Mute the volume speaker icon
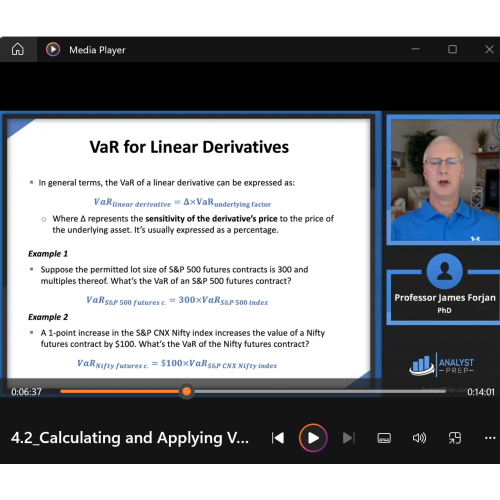This screenshot has height=500, width=500. click(x=419, y=438)
